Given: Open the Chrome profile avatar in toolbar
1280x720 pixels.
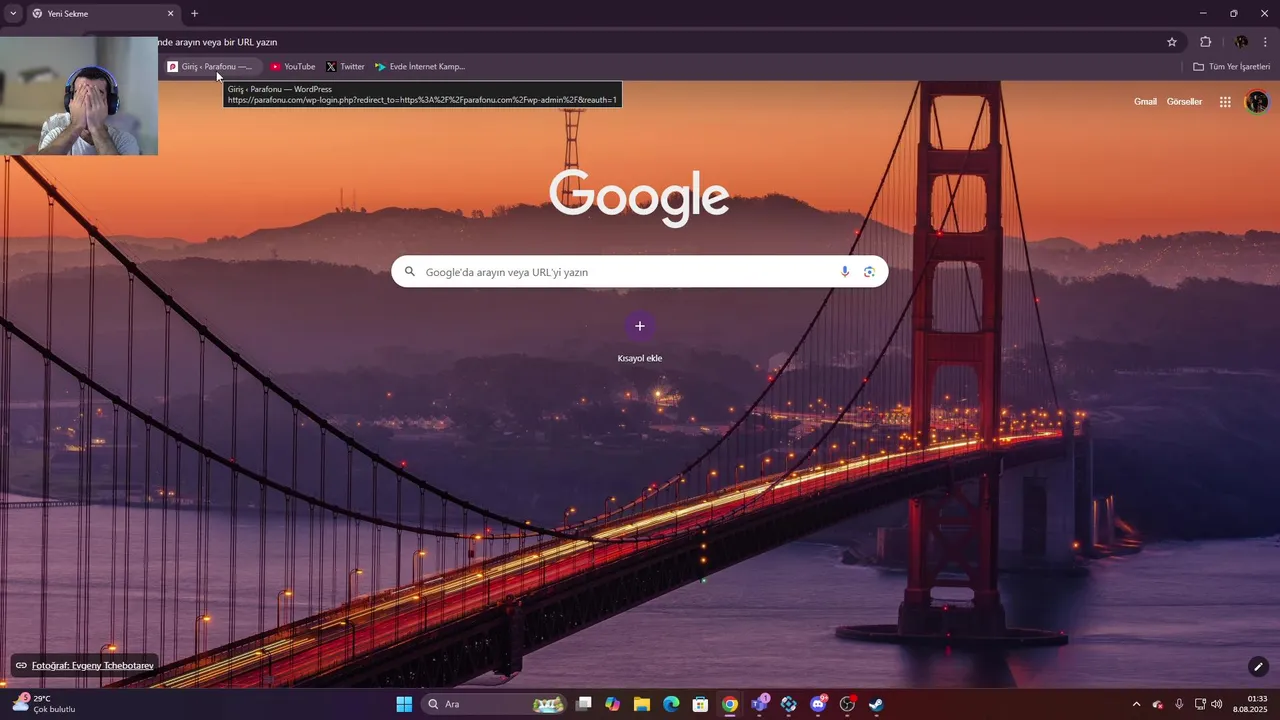Looking at the screenshot, I should tap(1241, 42).
